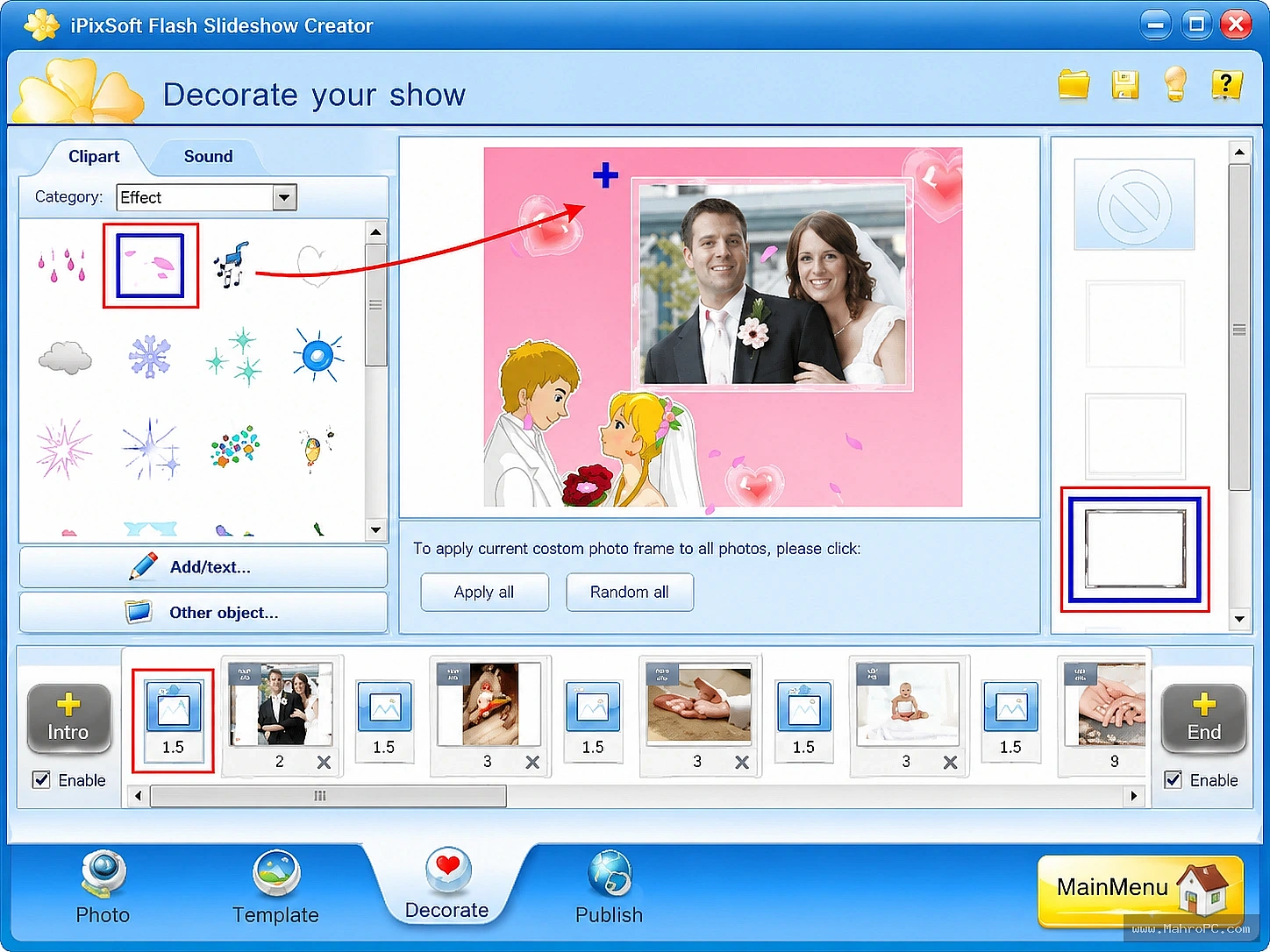Select the wedding couple photo slide
This screenshot has height=952, width=1270.
coord(281,705)
